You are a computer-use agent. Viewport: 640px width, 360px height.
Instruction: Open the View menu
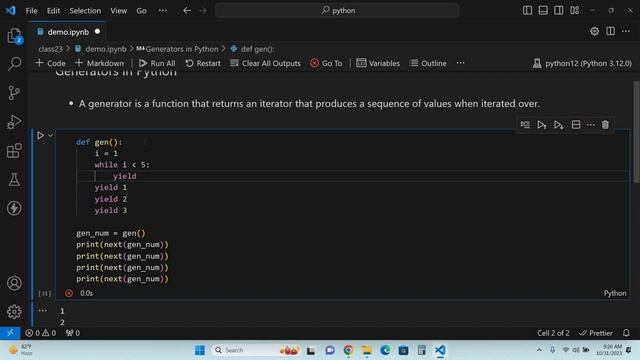[x=118, y=11]
